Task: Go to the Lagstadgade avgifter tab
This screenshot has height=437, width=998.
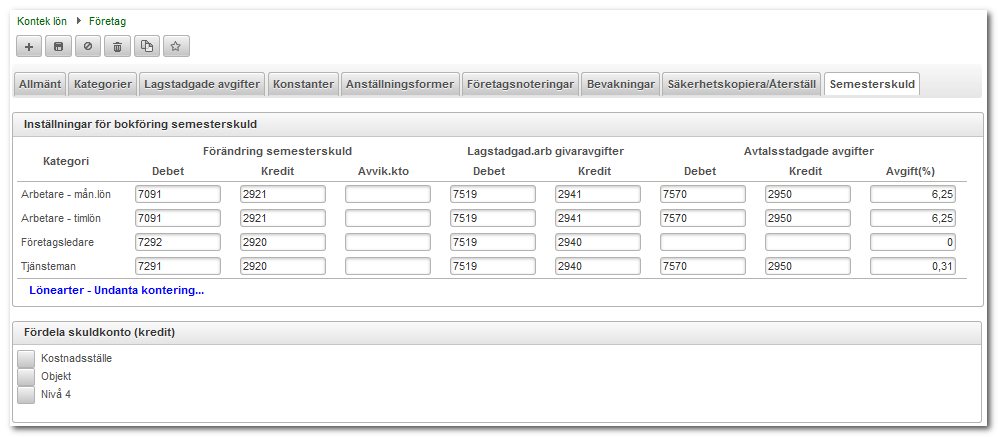Action: pyautogui.click(x=202, y=84)
